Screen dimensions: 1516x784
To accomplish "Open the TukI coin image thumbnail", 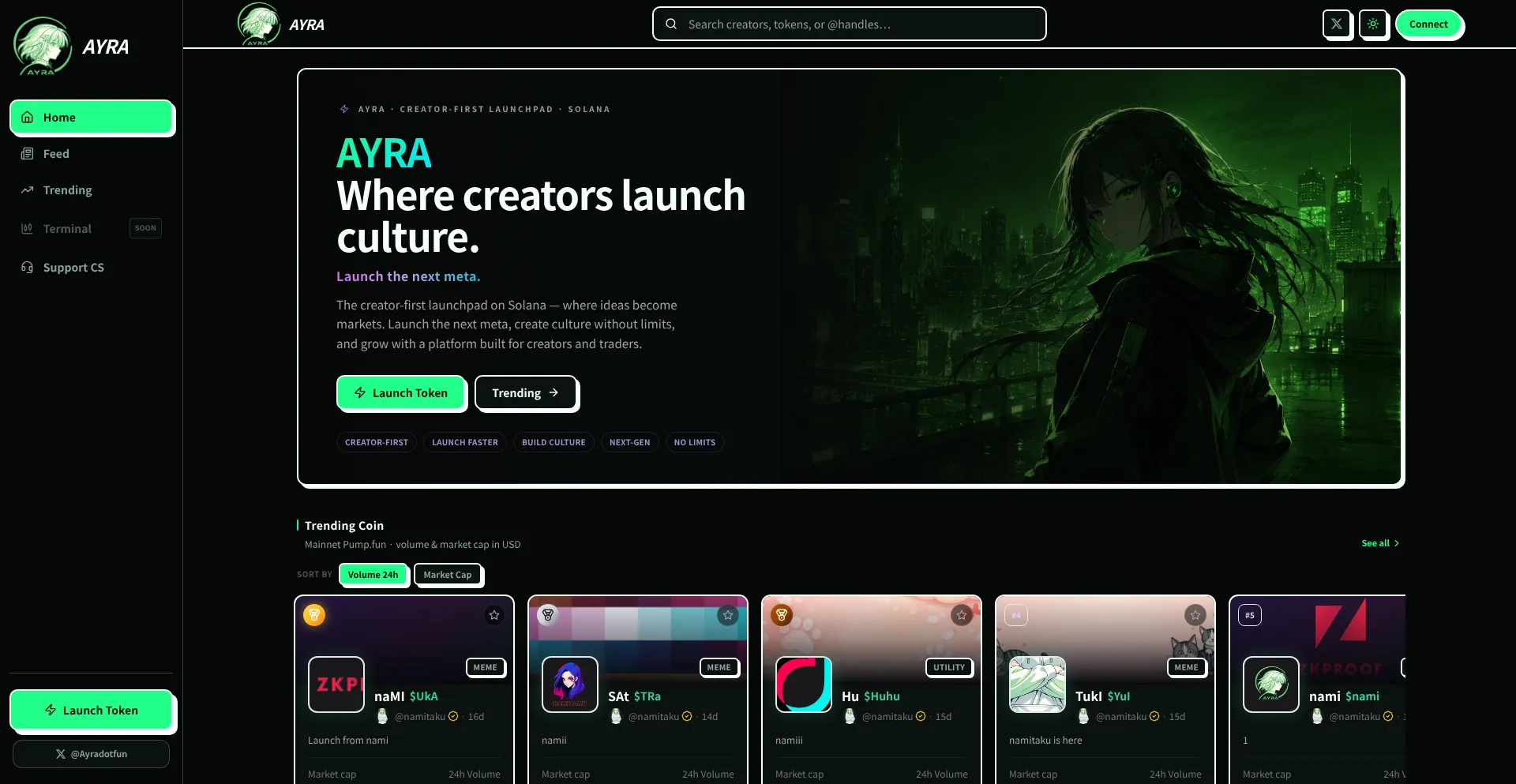I will click(x=1038, y=685).
